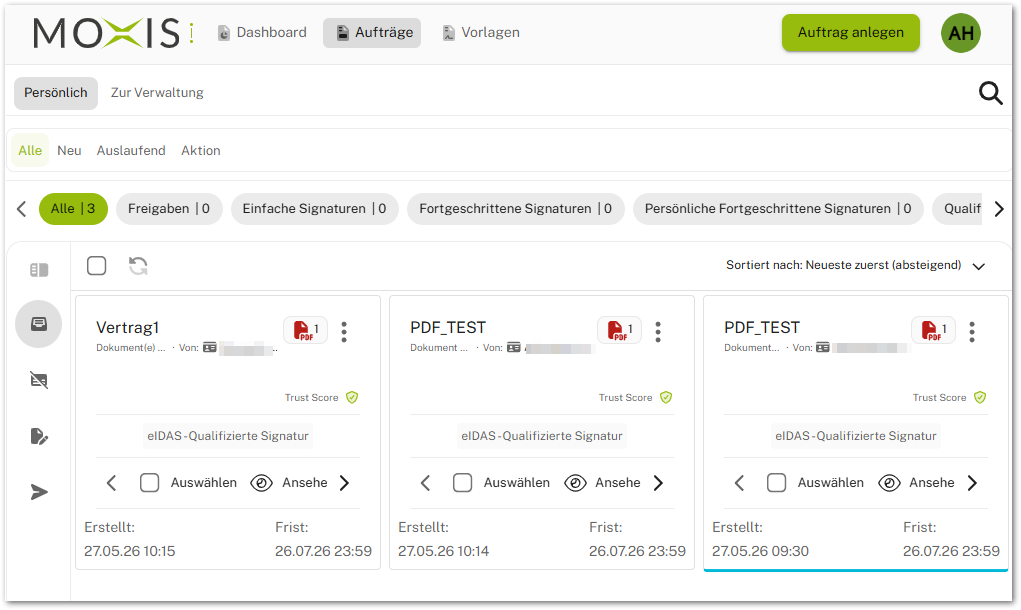This screenshot has width=1021, height=610.
Task: Open PDF icon on 09:30 PDF_TEST card
Action: point(933,330)
